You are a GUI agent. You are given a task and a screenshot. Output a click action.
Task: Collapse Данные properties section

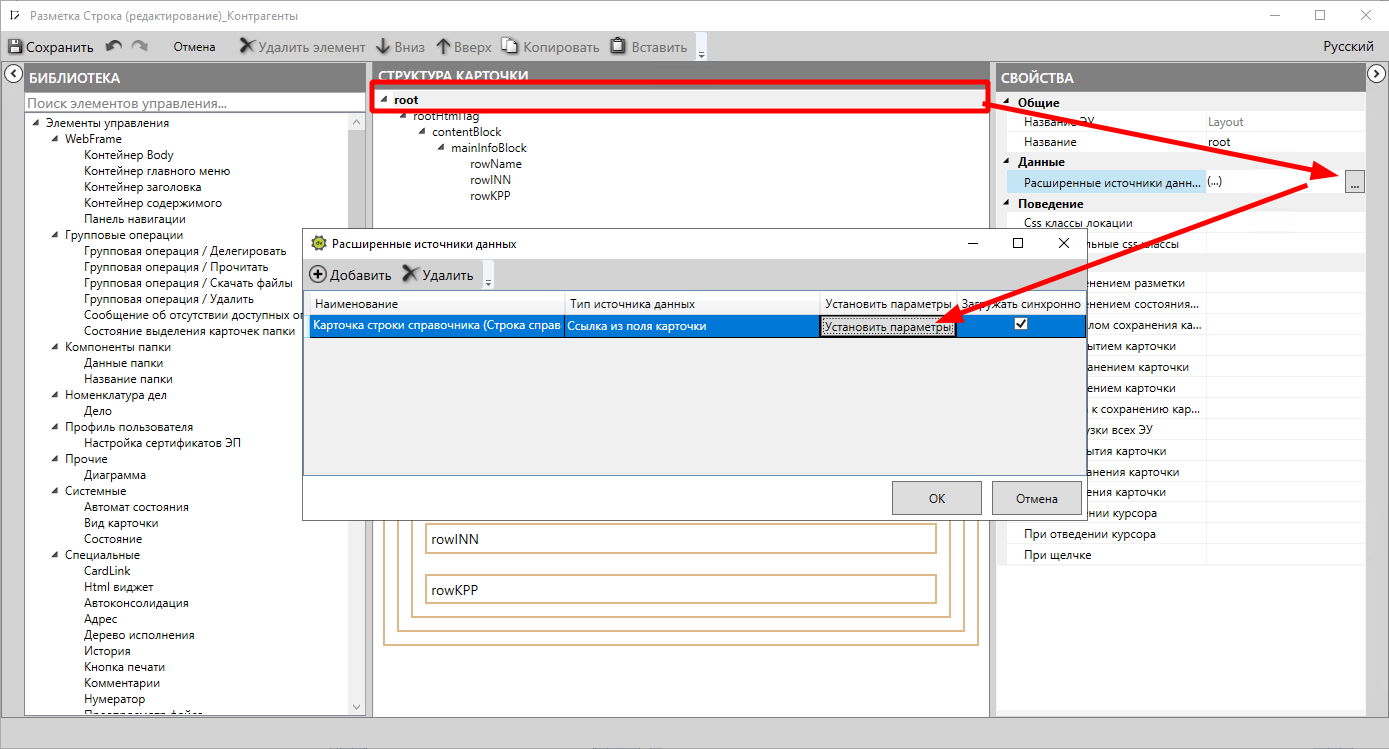coord(1007,162)
